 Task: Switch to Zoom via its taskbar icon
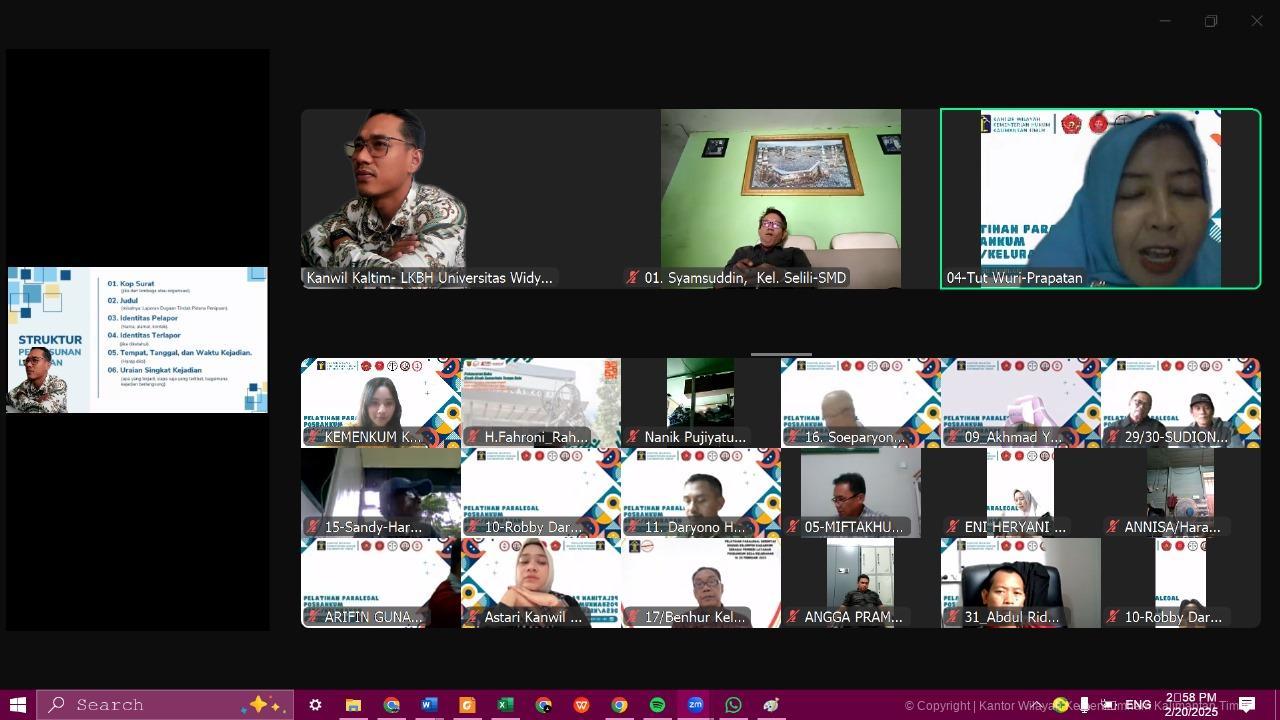point(695,705)
